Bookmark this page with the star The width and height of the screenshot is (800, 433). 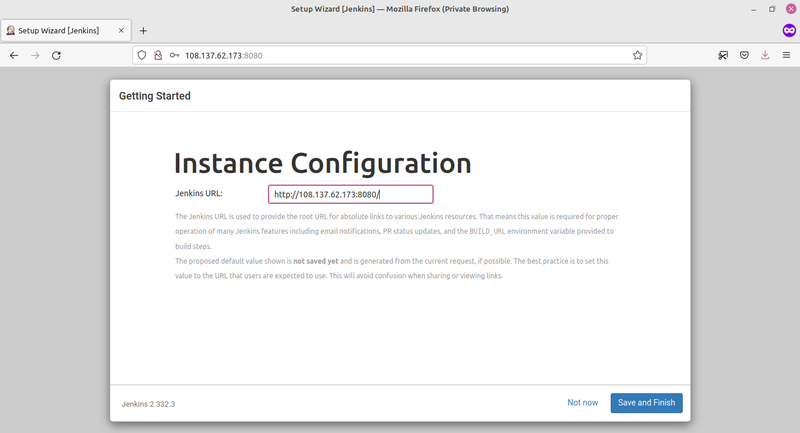pos(637,56)
